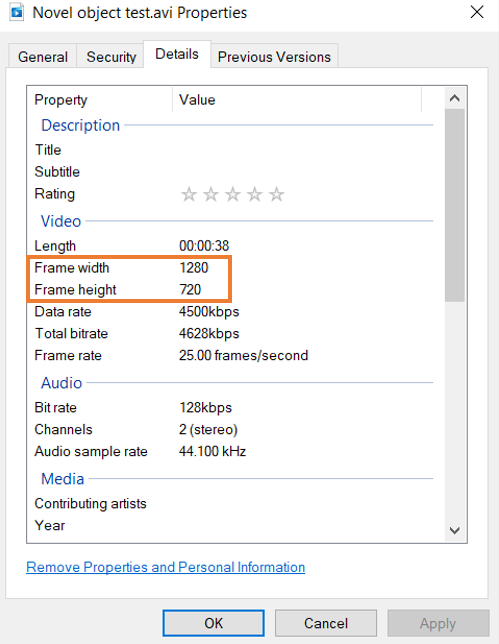This screenshot has width=499, height=644.
Task: Click the Rating property label
Action: (x=55, y=194)
